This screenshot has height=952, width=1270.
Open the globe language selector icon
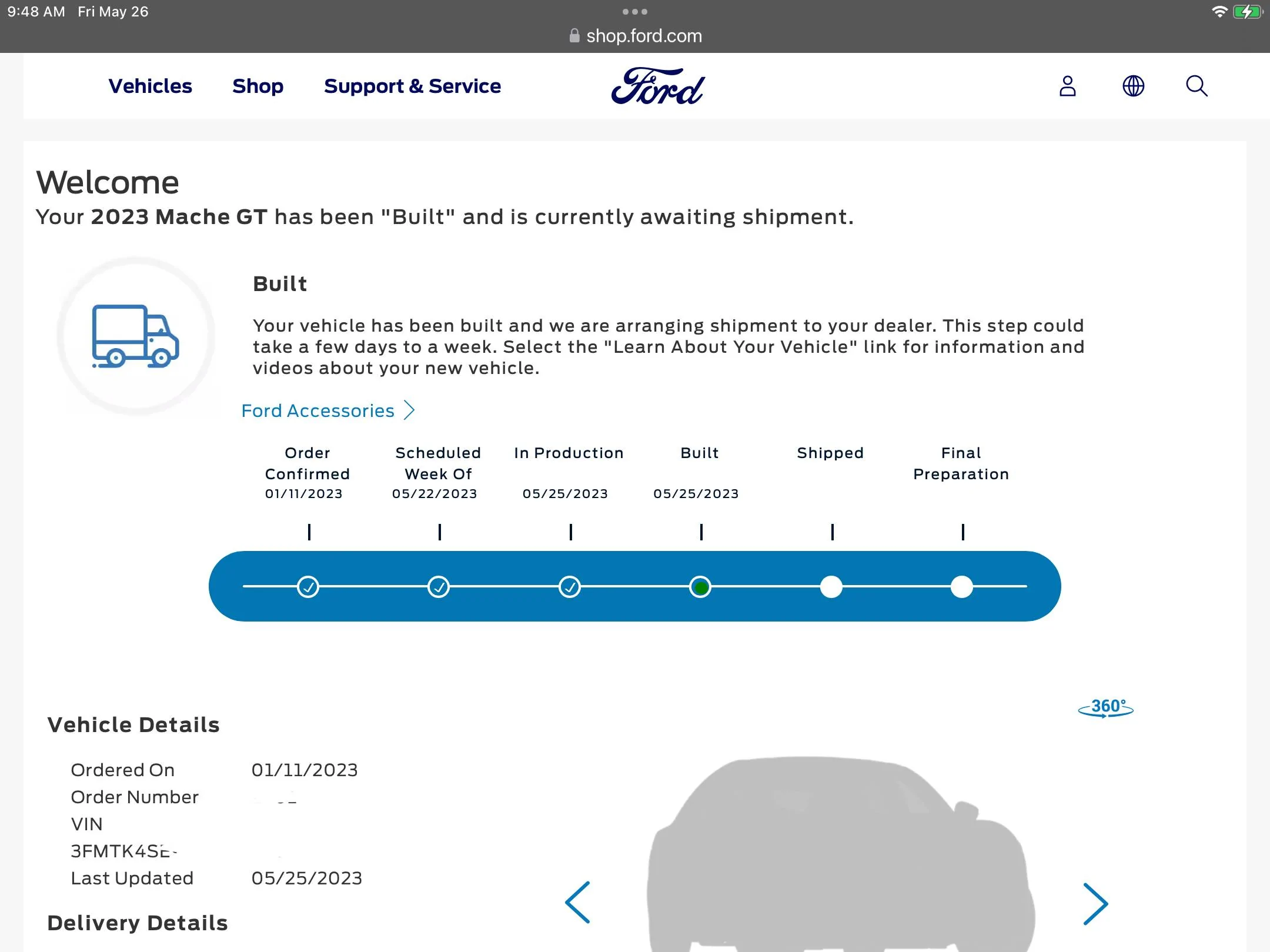point(1133,86)
